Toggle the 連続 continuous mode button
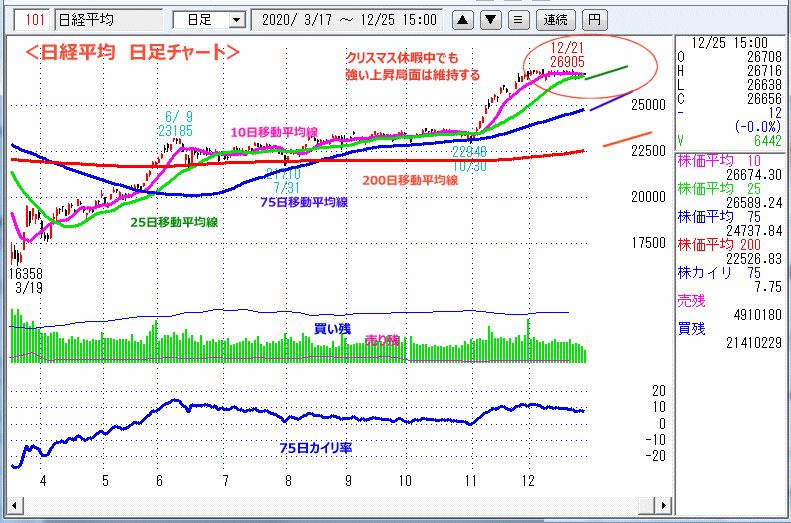The image size is (791, 523). (555, 19)
